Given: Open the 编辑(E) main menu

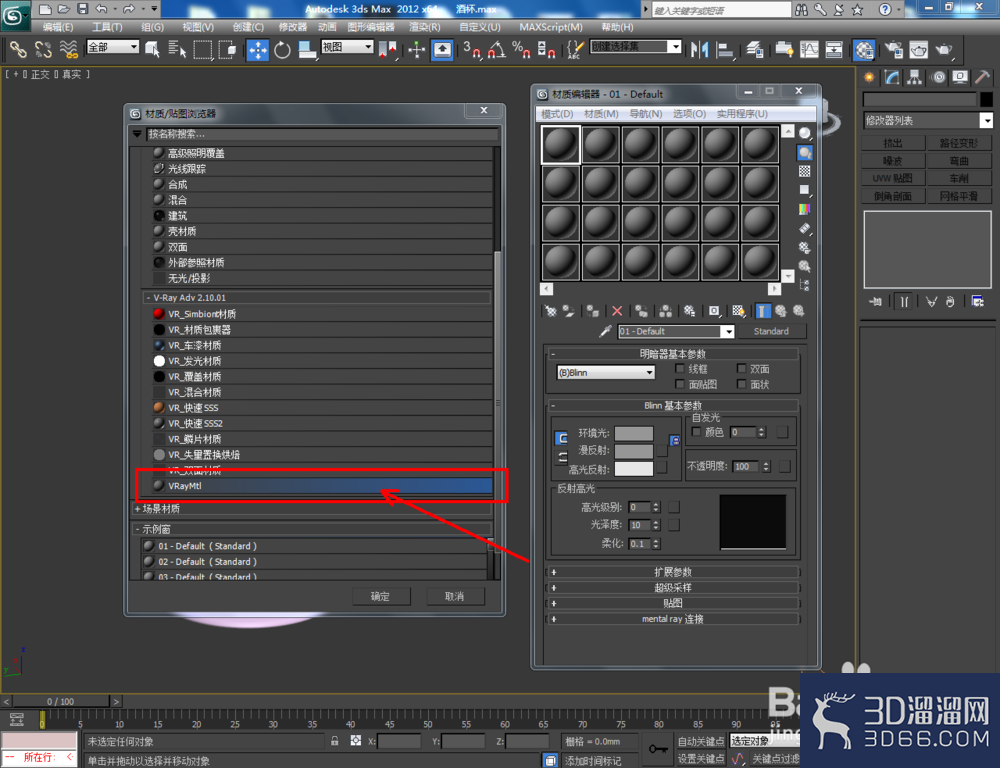Looking at the screenshot, I should point(57,27).
